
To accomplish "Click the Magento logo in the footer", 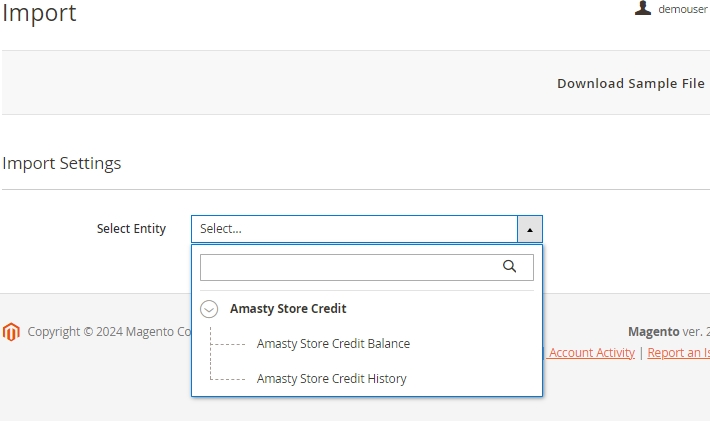I will [11, 332].
